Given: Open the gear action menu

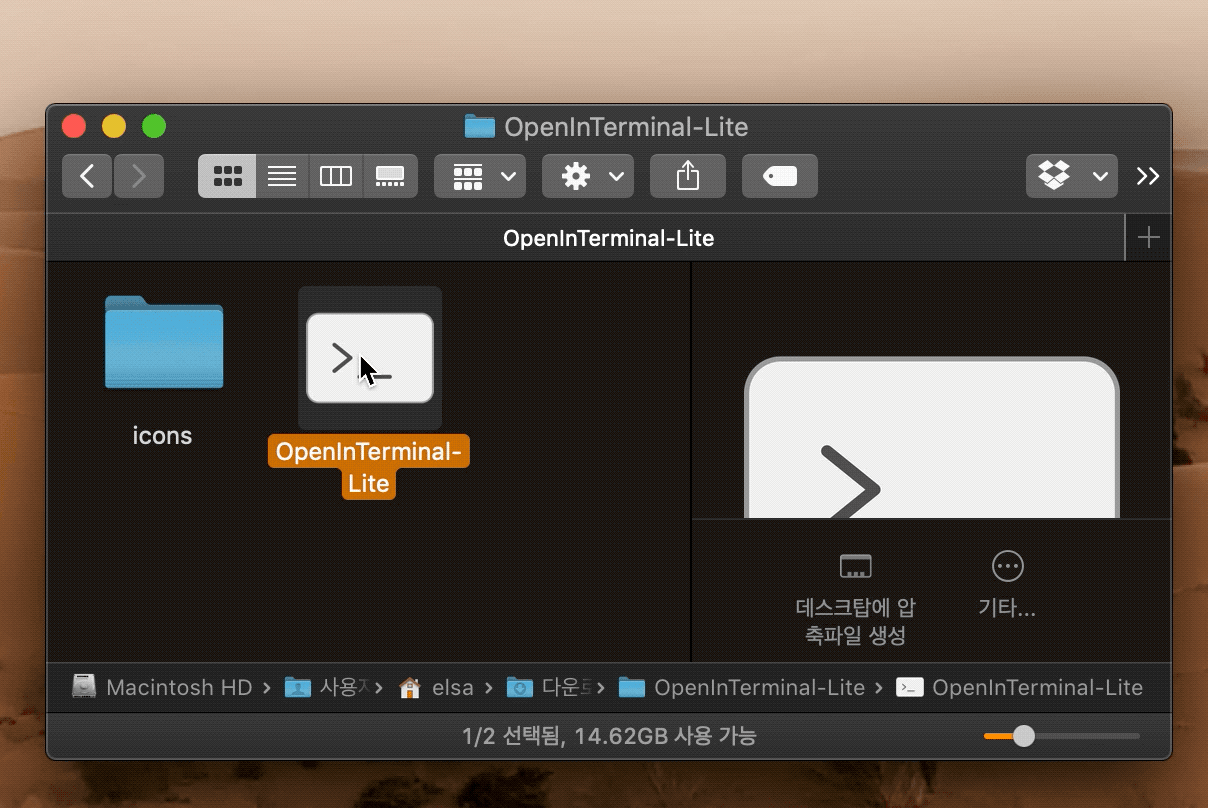Looking at the screenshot, I should [588, 177].
